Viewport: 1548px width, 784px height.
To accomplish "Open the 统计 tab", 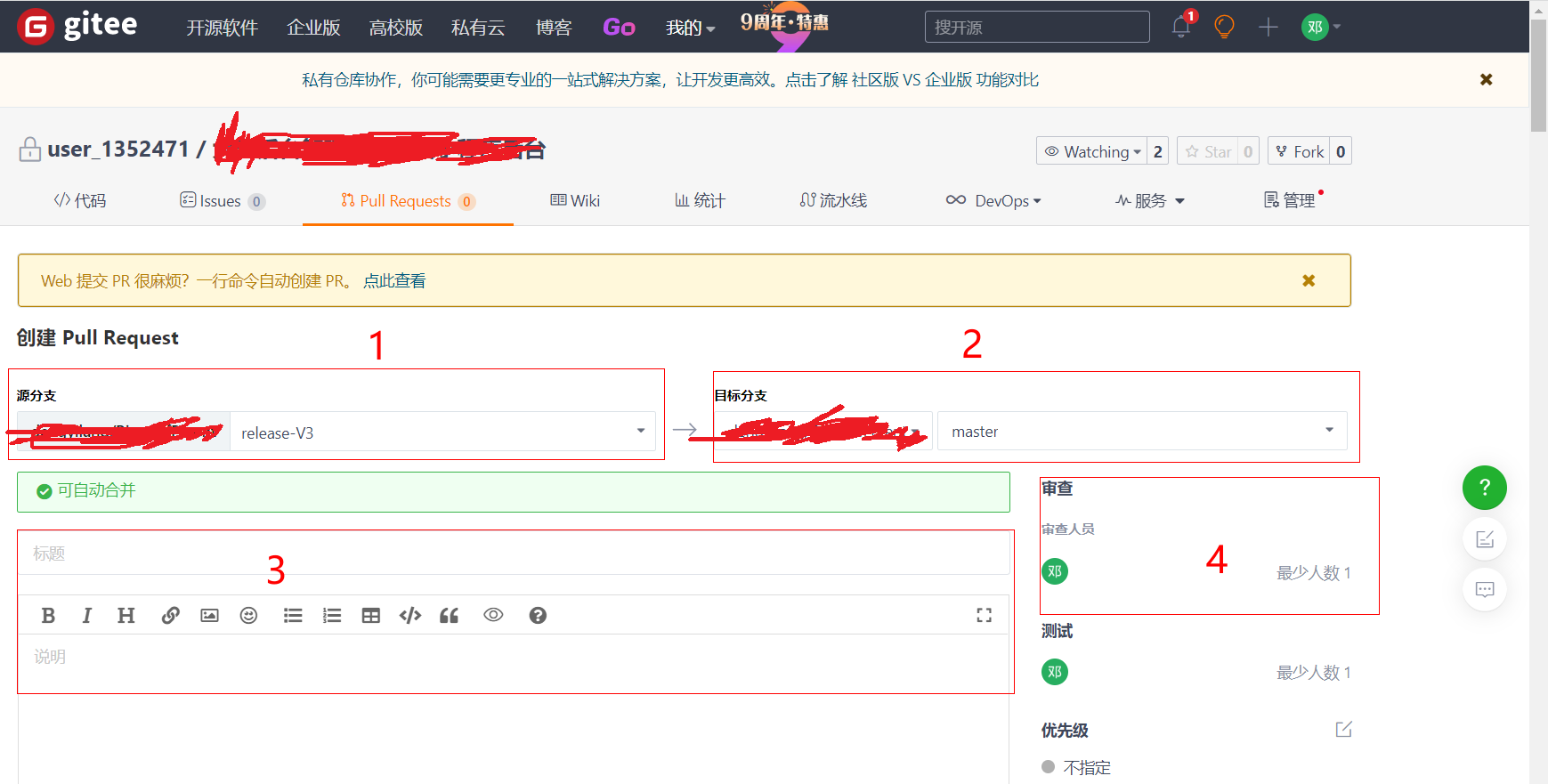I will [700, 200].
